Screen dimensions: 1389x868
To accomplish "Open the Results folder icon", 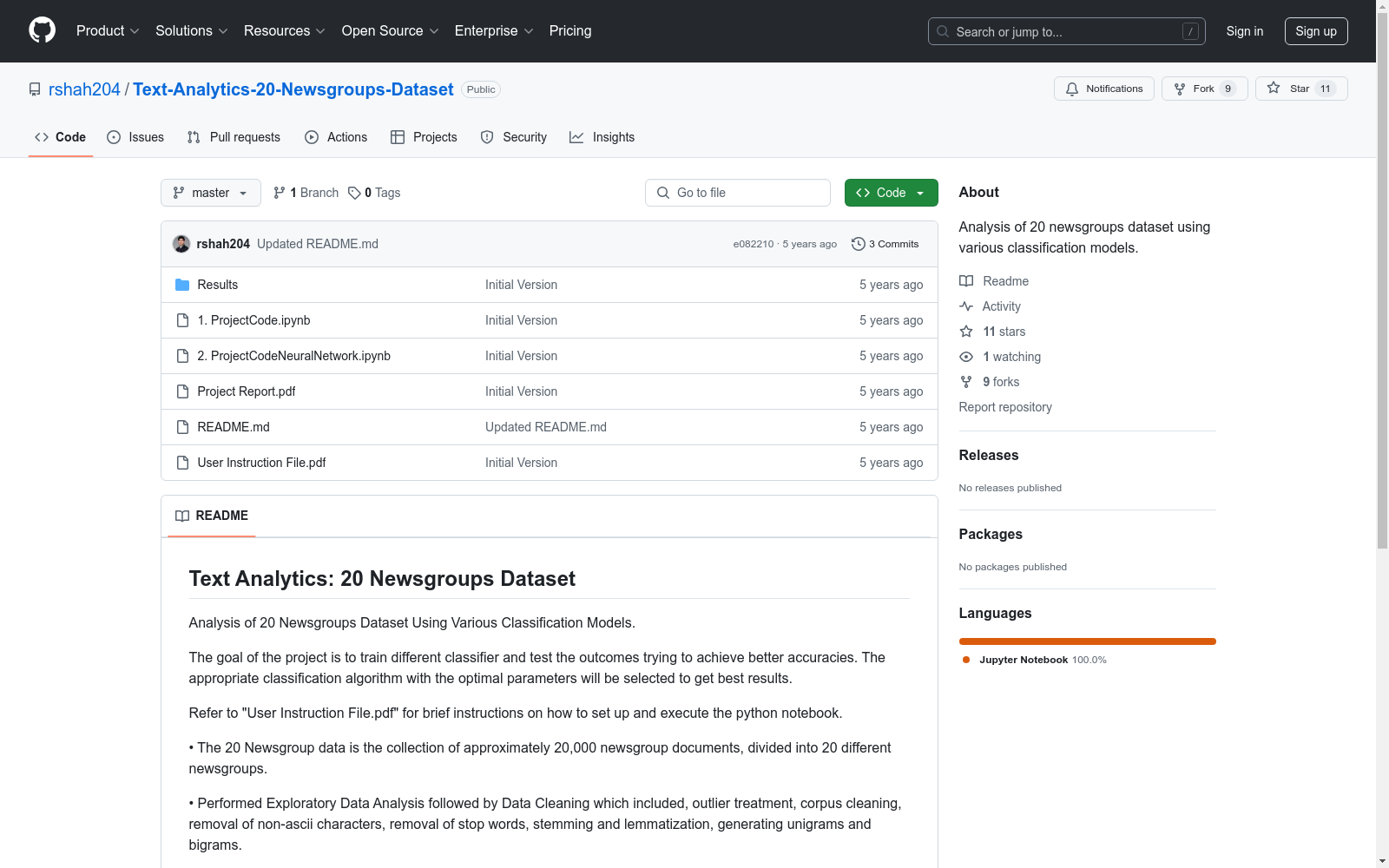I will [x=182, y=285].
